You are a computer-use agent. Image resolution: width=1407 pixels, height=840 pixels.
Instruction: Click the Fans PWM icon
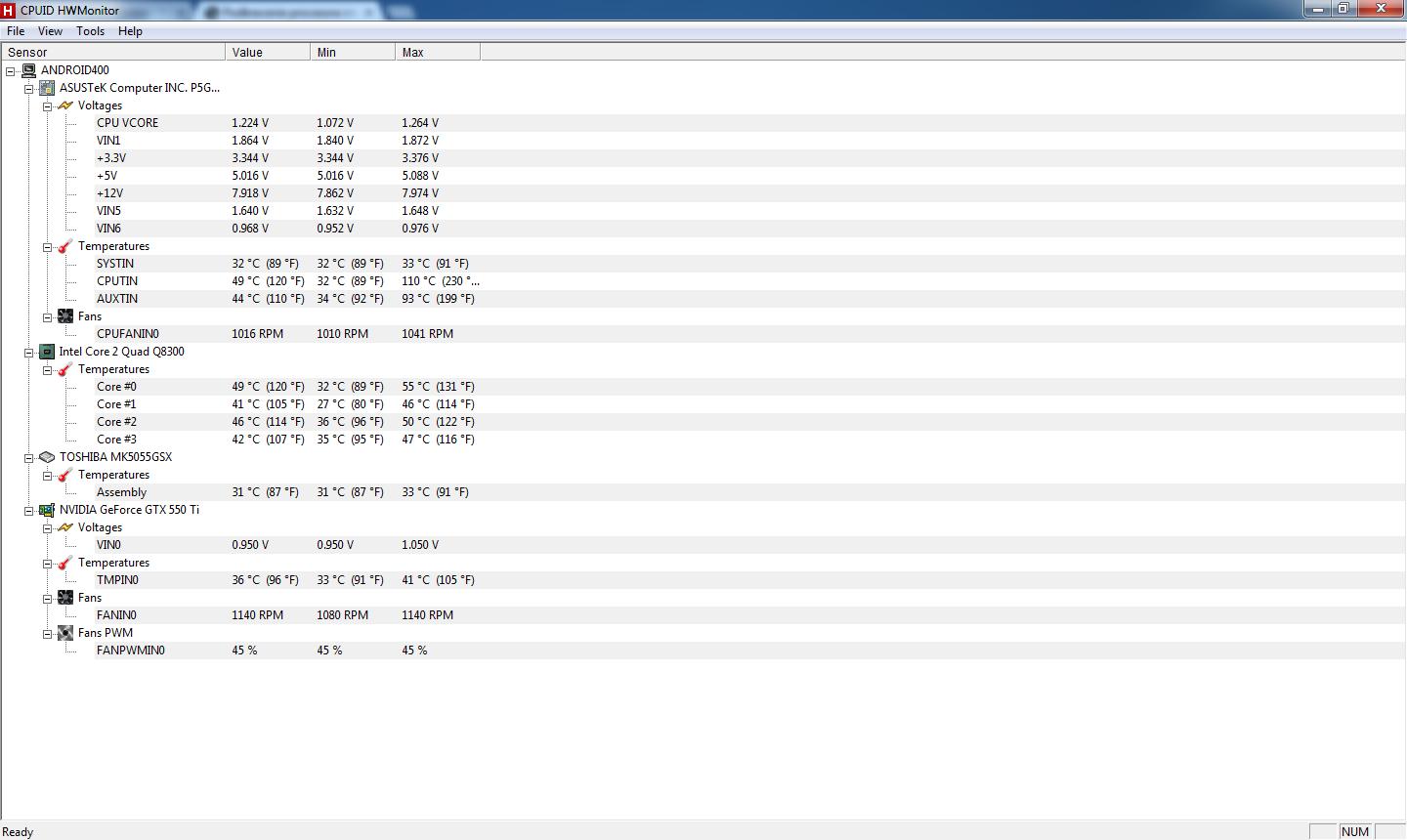65,633
